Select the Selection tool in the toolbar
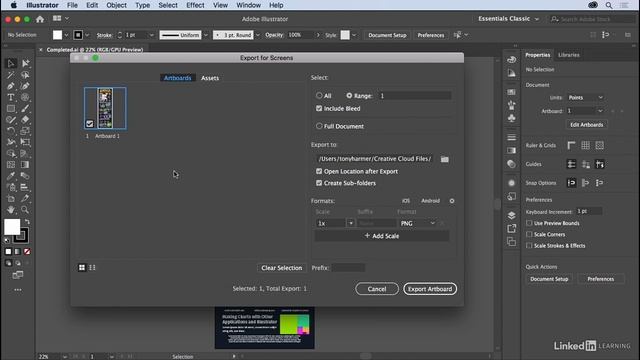The height and width of the screenshot is (360, 640). click(x=11, y=63)
